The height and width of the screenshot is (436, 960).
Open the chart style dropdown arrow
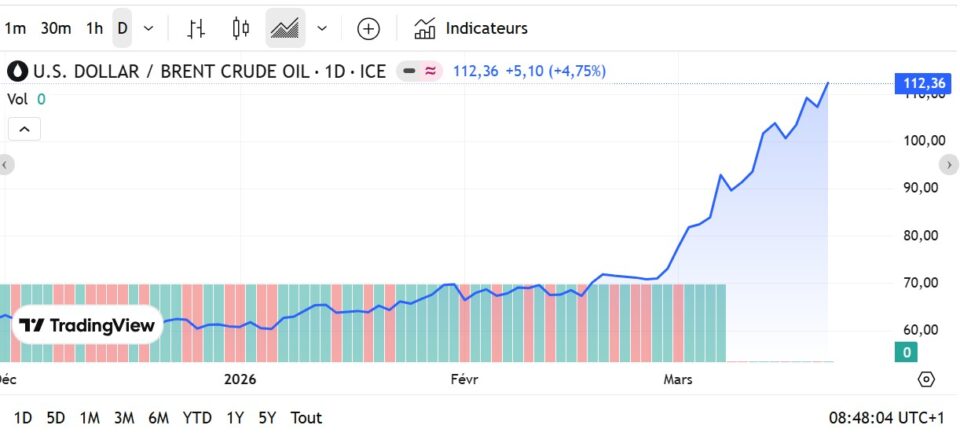coord(322,28)
